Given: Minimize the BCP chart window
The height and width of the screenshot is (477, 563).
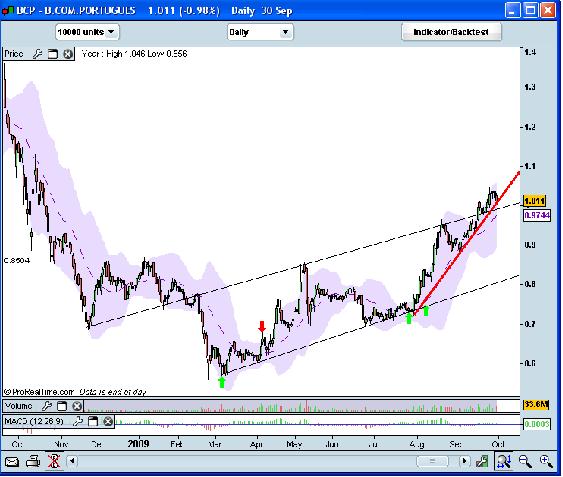Looking at the screenshot, I should pos(512,10).
